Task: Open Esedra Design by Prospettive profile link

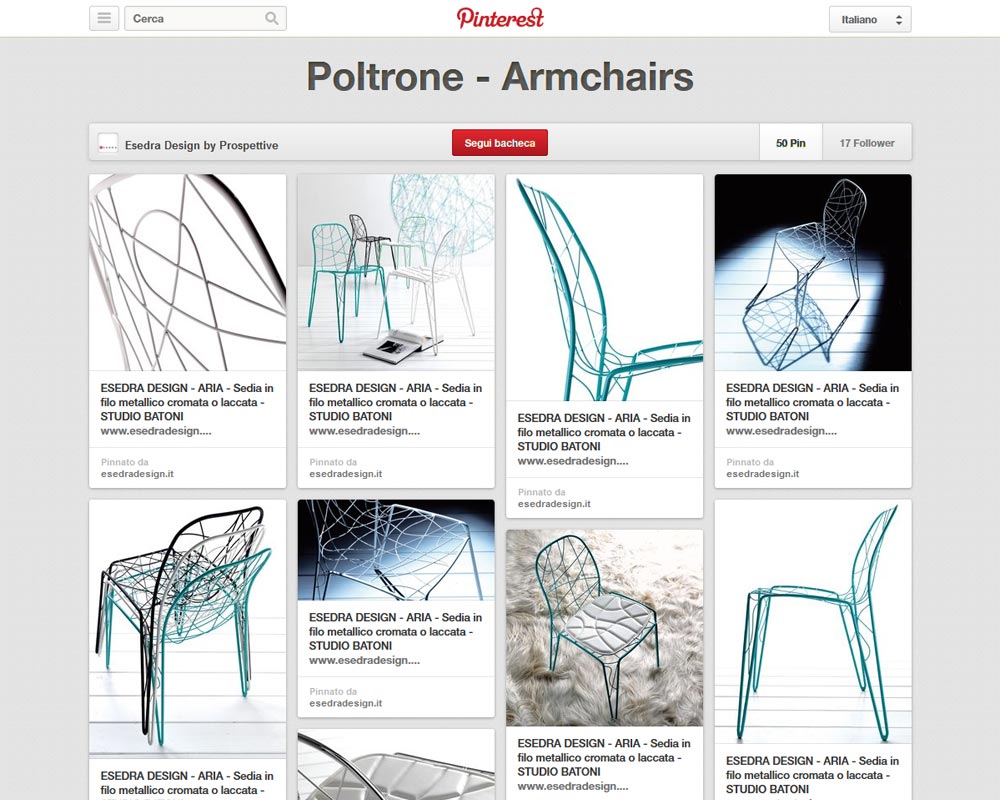Action: pos(201,145)
